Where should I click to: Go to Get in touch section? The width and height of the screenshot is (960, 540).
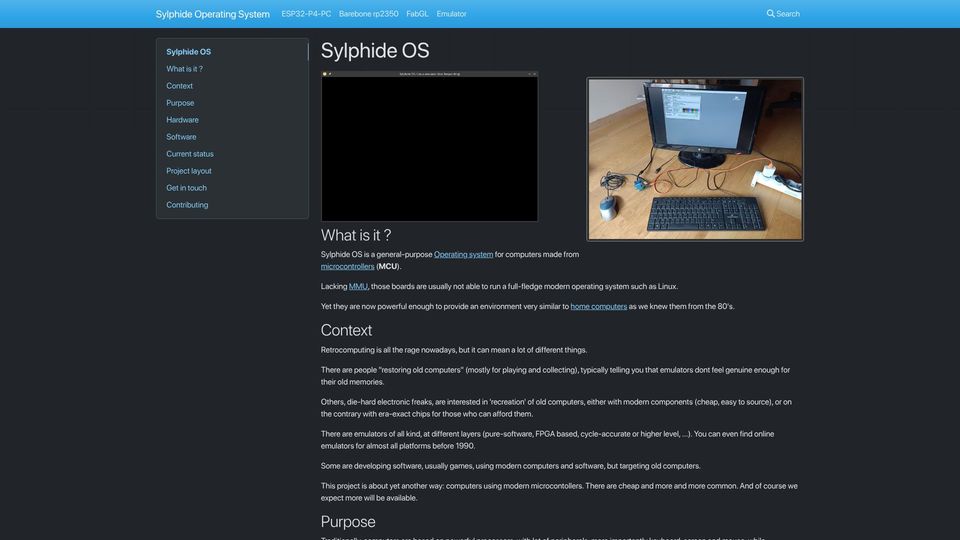186,188
